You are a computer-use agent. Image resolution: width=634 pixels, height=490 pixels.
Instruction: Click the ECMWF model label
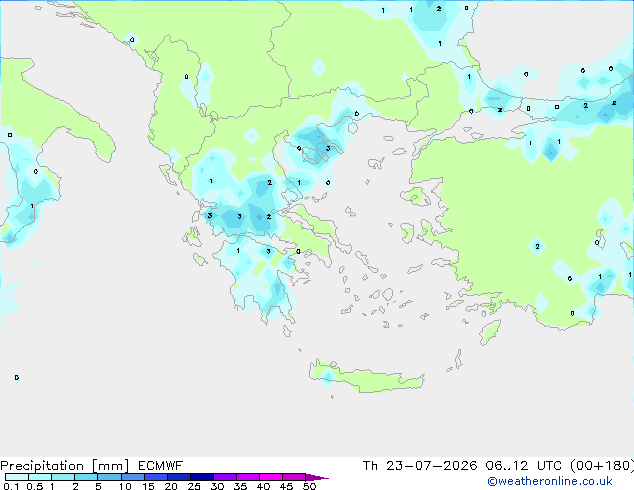pyautogui.click(x=161, y=466)
